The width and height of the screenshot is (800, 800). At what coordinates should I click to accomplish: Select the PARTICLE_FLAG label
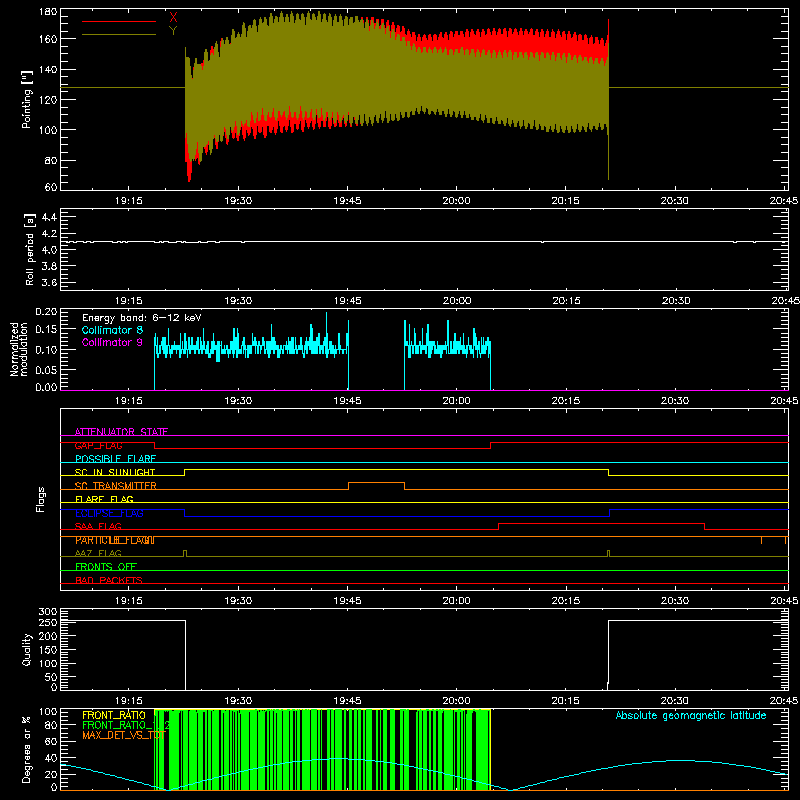coord(115,540)
